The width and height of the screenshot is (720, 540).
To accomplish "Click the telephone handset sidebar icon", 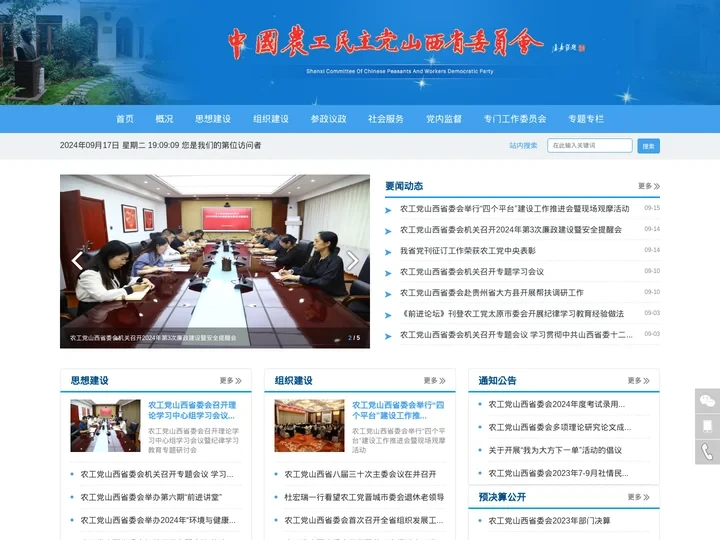I will pyautogui.click(x=707, y=452).
